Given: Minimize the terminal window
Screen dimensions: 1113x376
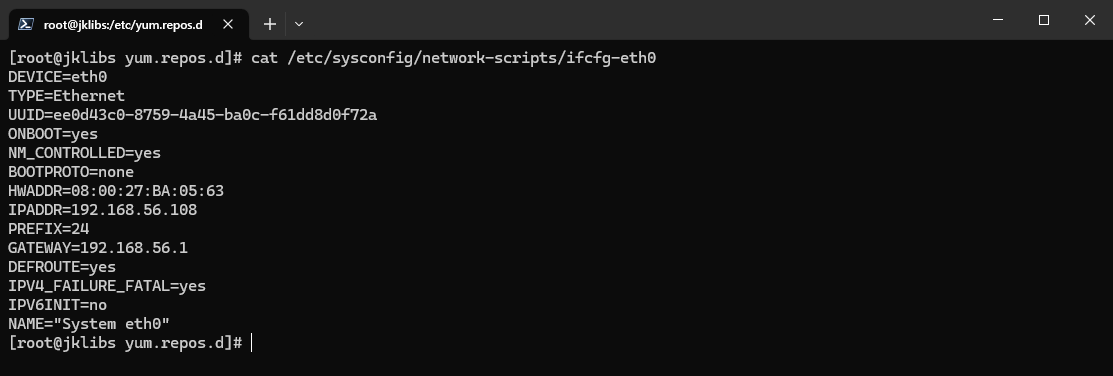Looking at the screenshot, I should click(x=998, y=21).
